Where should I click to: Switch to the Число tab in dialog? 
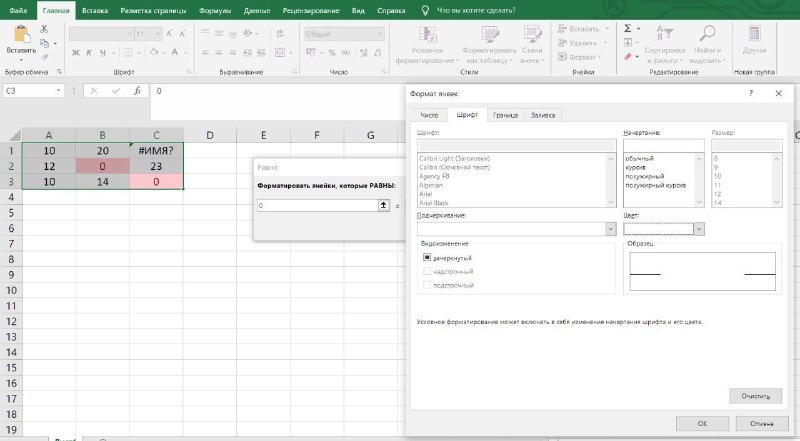(x=429, y=115)
